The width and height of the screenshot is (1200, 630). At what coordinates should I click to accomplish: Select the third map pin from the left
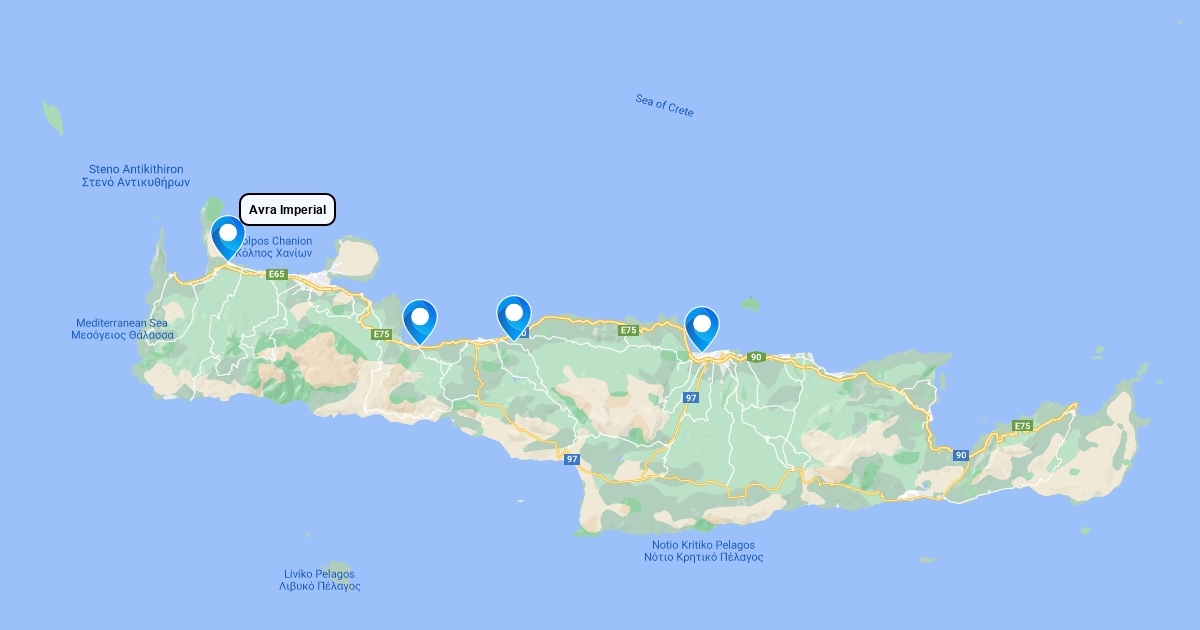coord(514,318)
